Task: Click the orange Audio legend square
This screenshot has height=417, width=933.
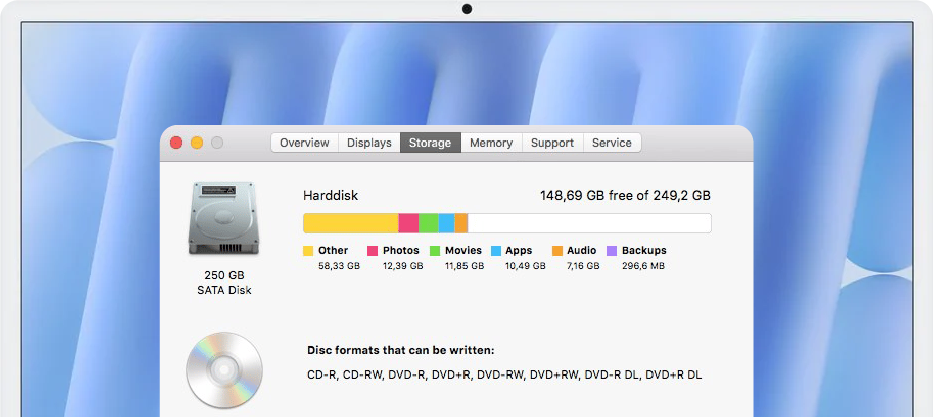Action: (x=557, y=251)
